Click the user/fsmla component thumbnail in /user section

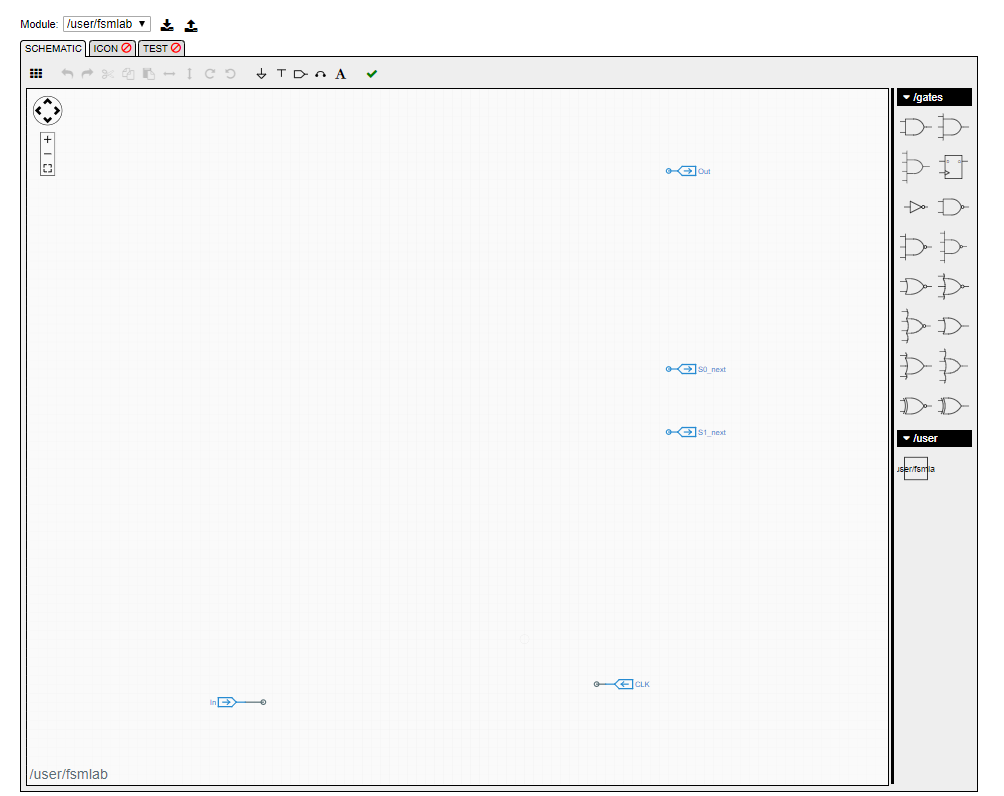point(916,468)
